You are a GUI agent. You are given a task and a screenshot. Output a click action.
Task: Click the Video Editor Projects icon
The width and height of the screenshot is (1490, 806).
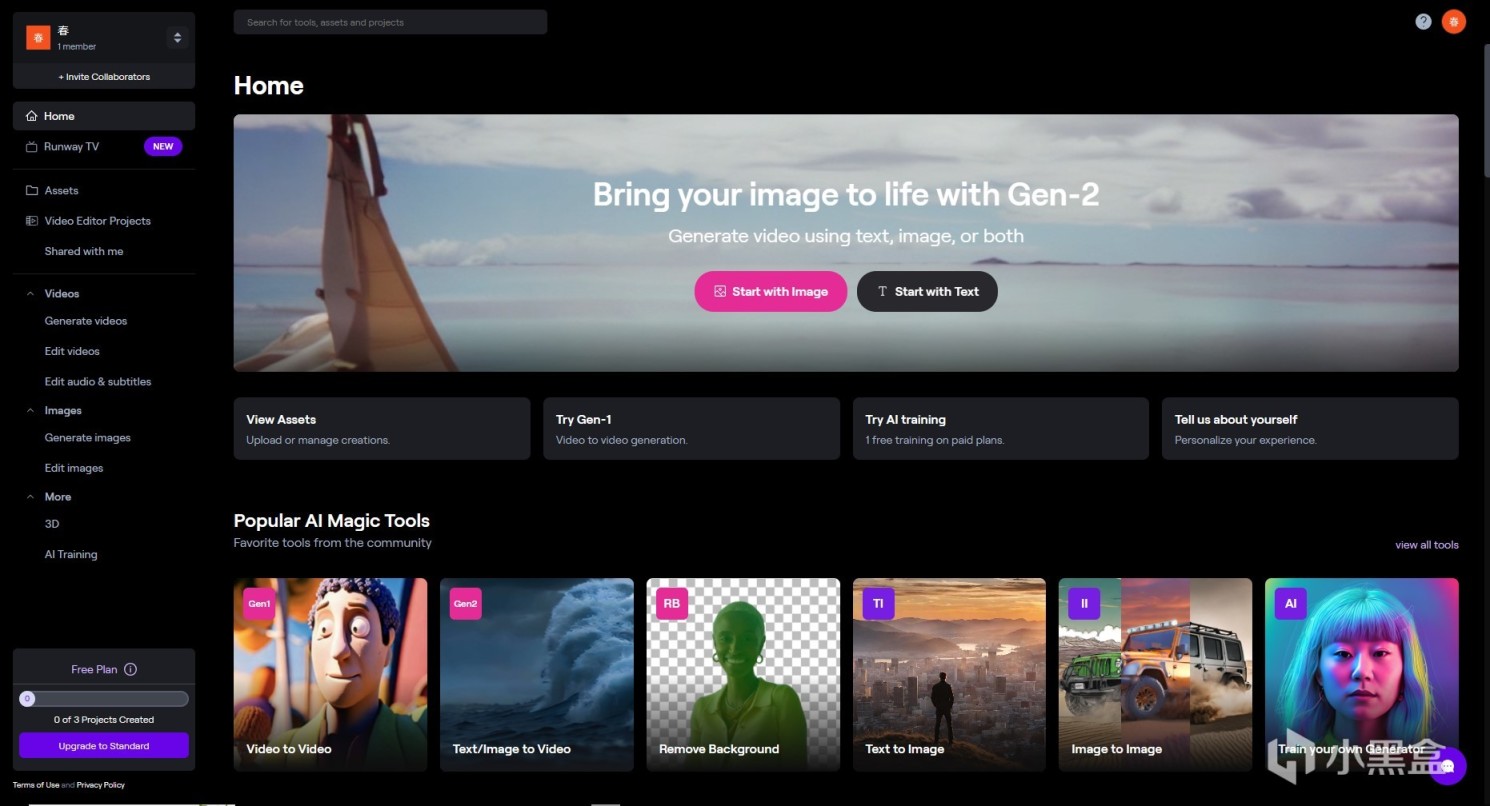[32, 221]
